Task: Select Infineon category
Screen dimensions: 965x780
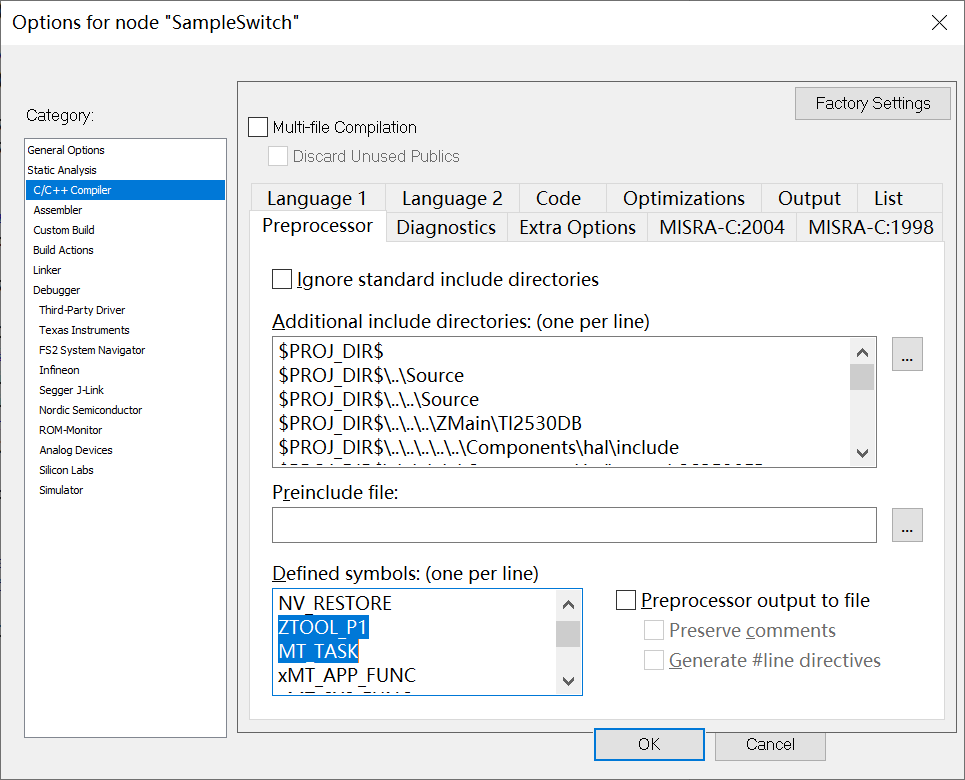Action: coord(126,370)
